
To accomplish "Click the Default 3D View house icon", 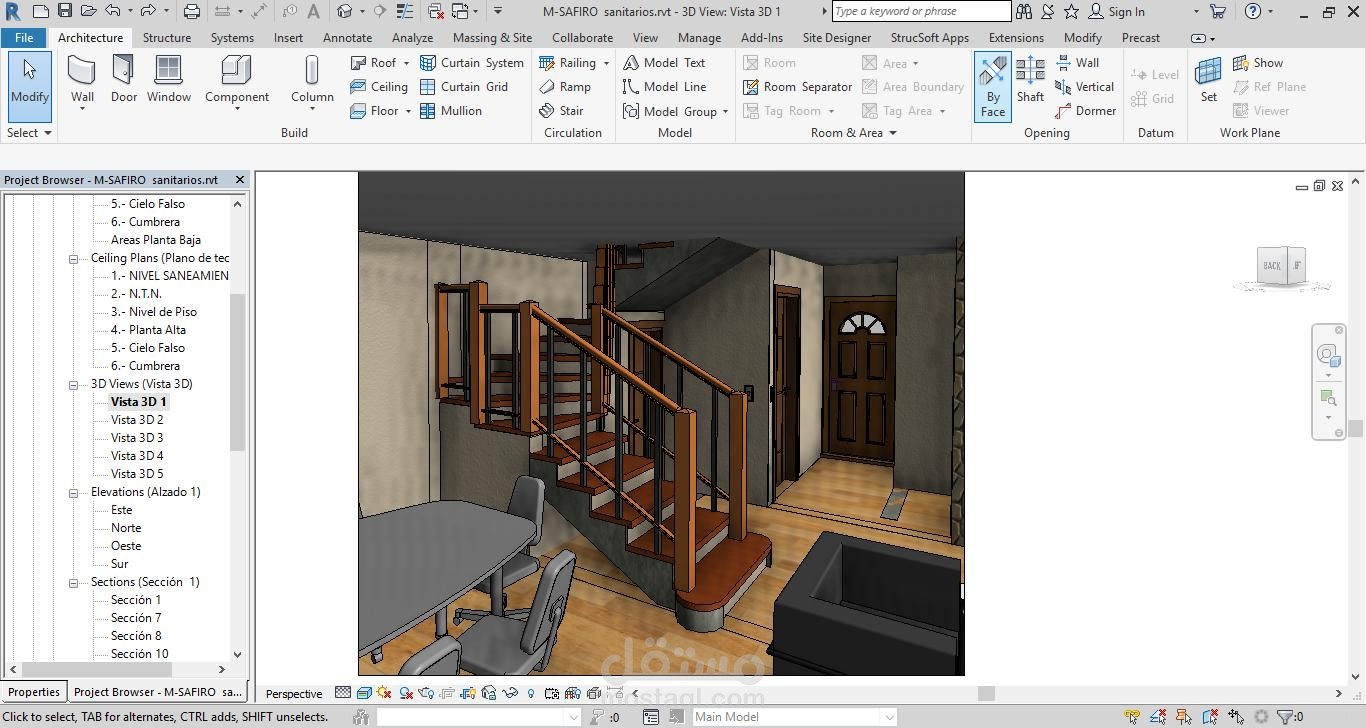I will pyautogui.click(x=344, y=12).
